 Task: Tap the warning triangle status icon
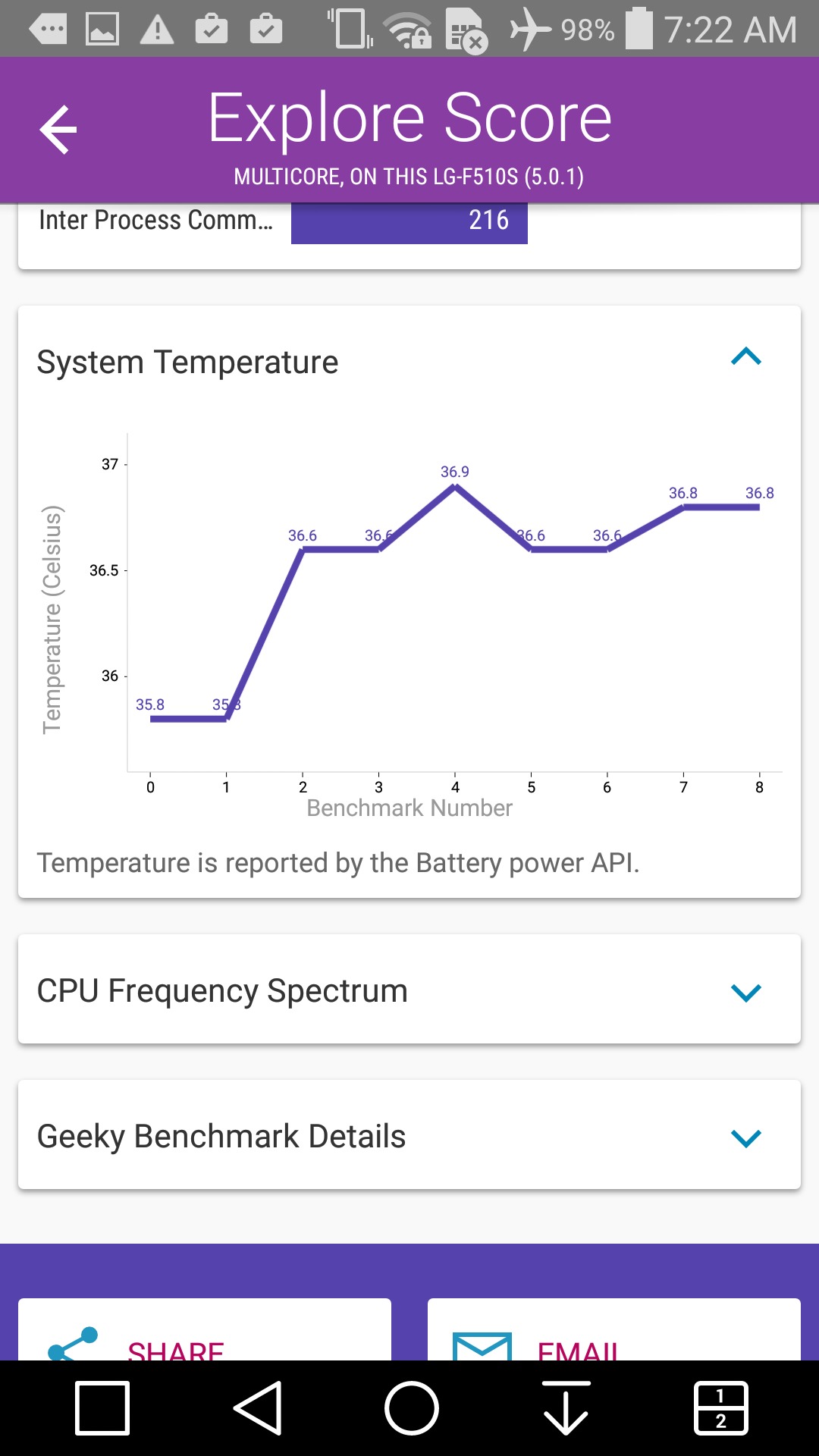coord(157,30)
